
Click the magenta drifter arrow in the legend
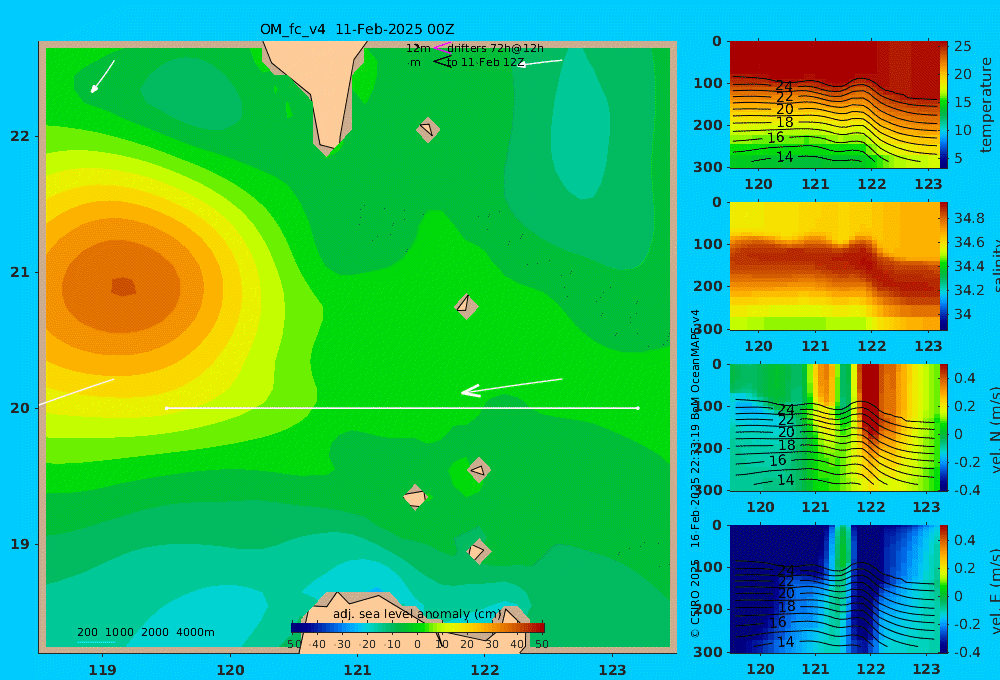442,47
